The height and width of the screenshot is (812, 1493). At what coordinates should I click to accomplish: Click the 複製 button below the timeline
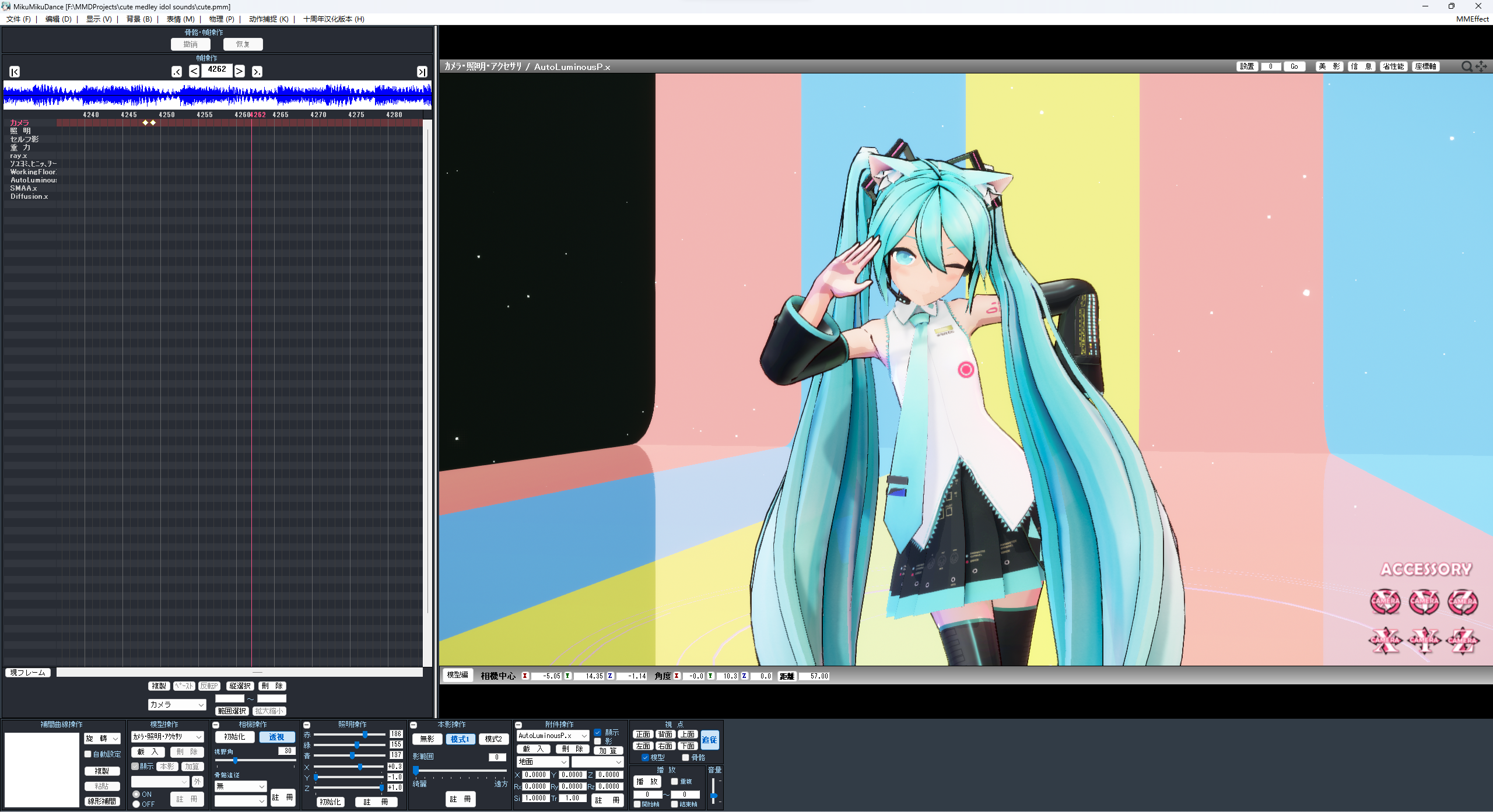click(x=159, y=686)
